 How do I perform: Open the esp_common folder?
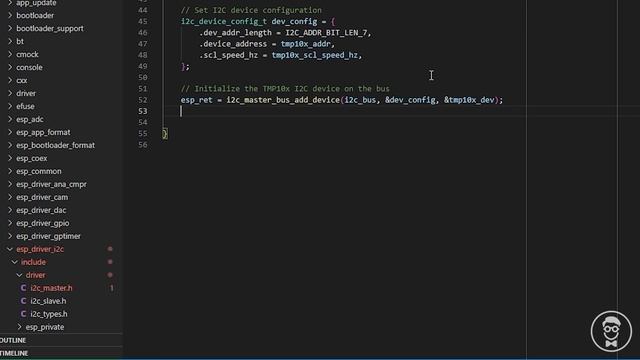coord(39,171)
